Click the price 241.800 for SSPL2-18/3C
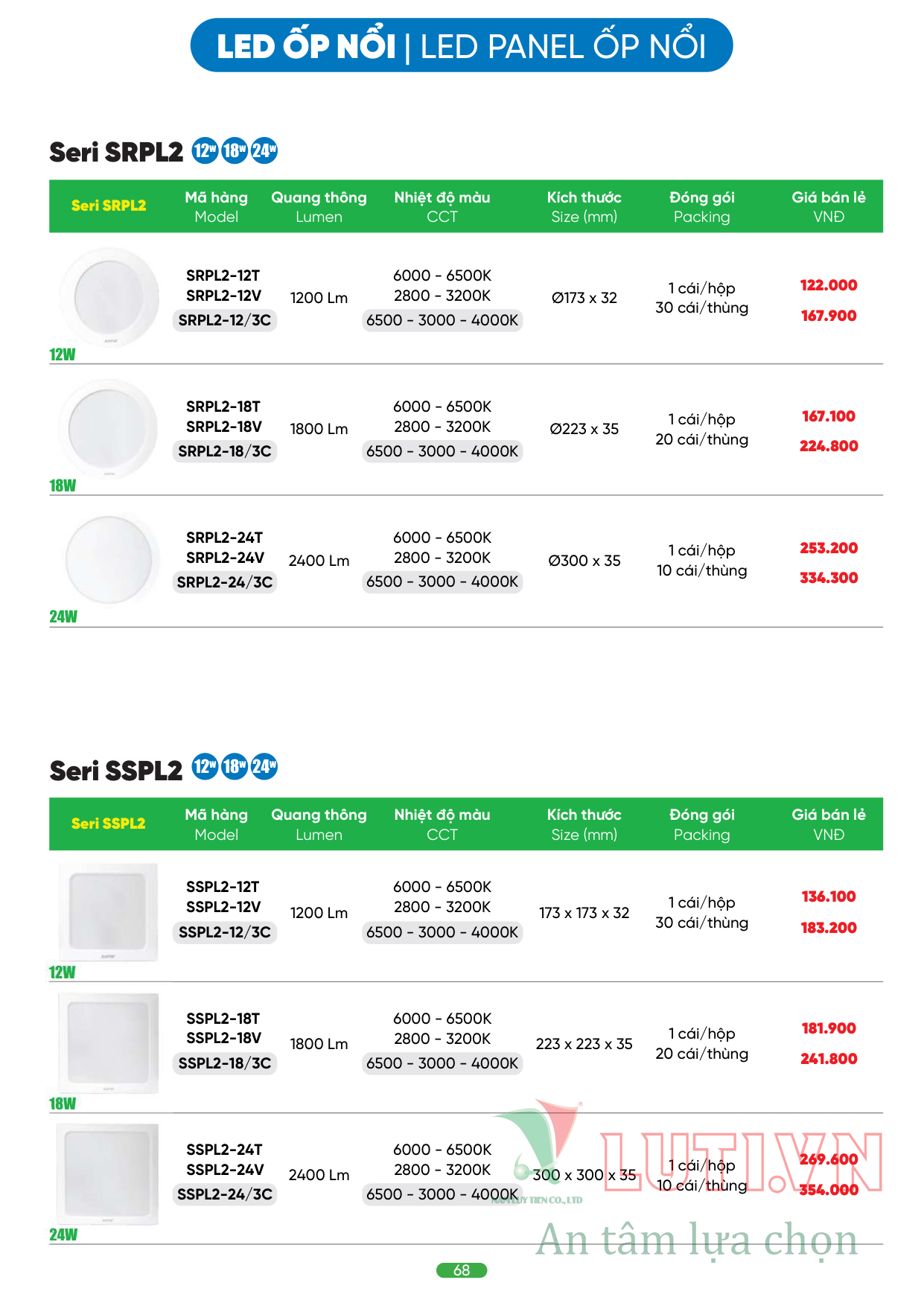This screenshot has height=1306, width=924. pyautogui.click(x=829, y=1059)
